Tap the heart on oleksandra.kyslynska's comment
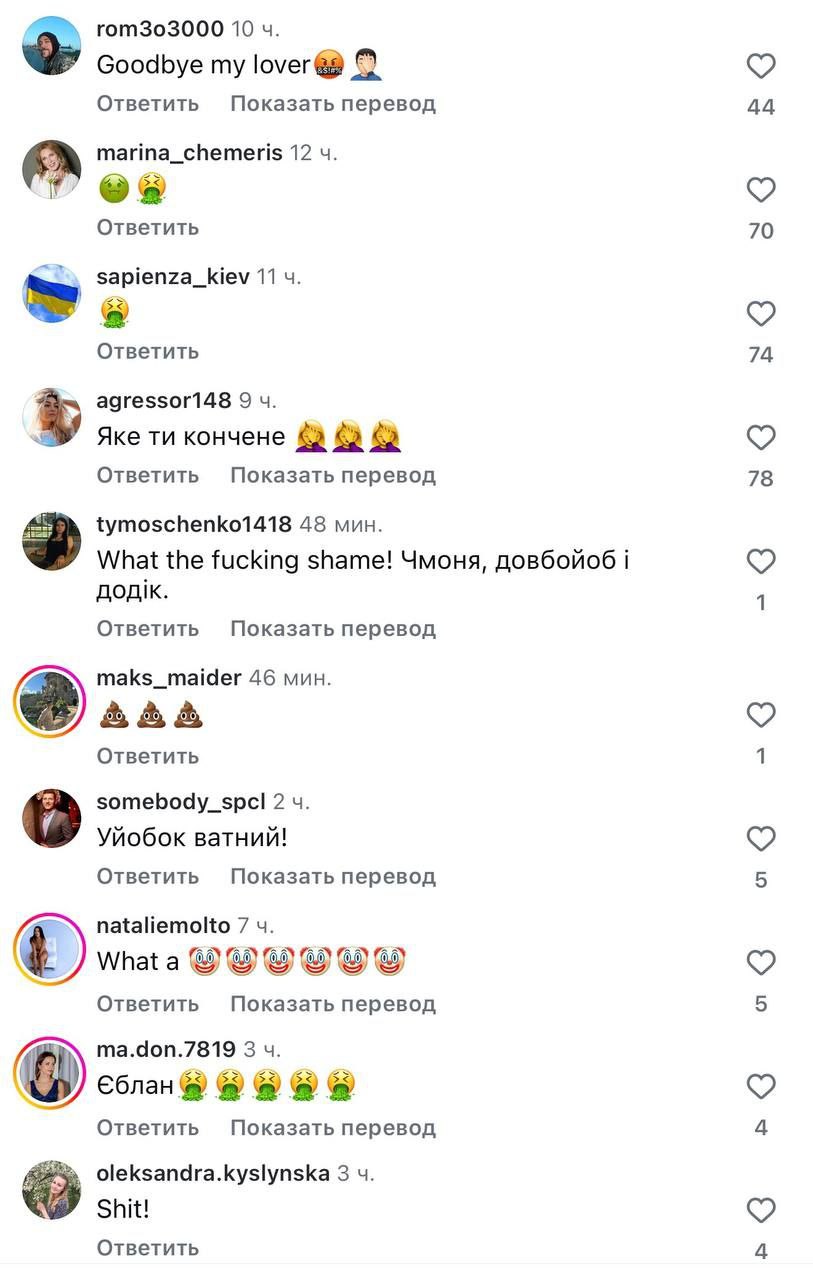Viewport: 813px width, 1280px height. coord(761,1210)
